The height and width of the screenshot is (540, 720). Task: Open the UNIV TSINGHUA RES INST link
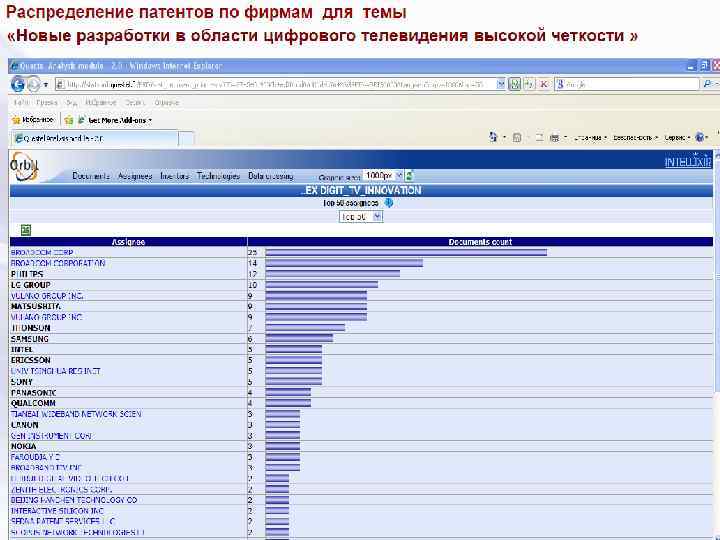(x=56, y=371)
